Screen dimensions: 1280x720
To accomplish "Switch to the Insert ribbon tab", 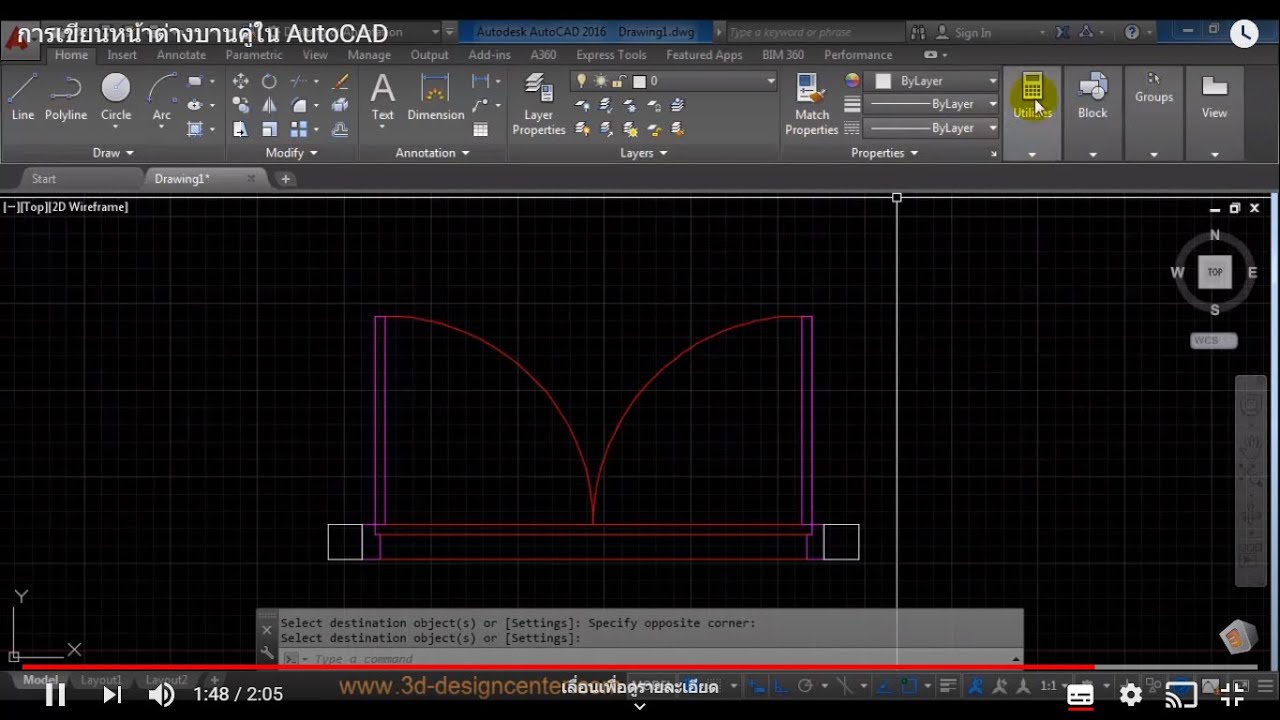I will [x=122, y=55].
